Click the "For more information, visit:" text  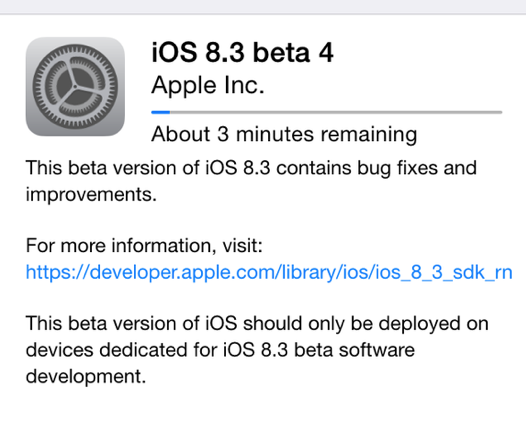[144, 246]
